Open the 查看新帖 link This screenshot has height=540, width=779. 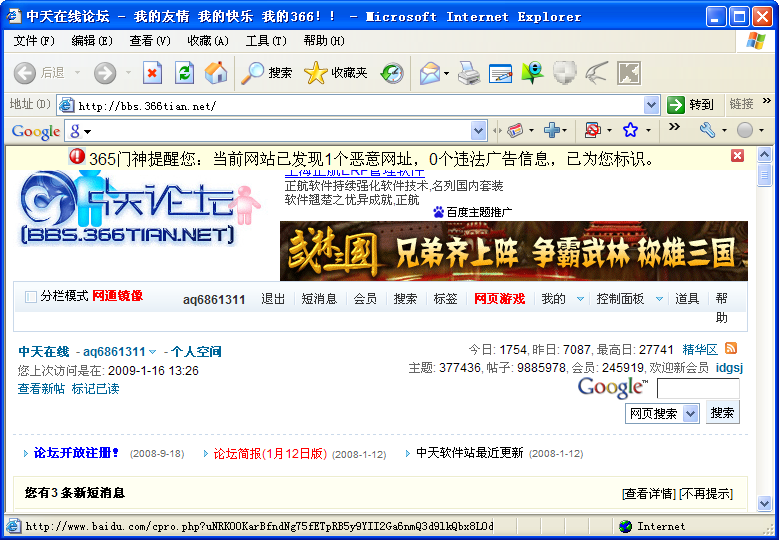tap(41, 388)
